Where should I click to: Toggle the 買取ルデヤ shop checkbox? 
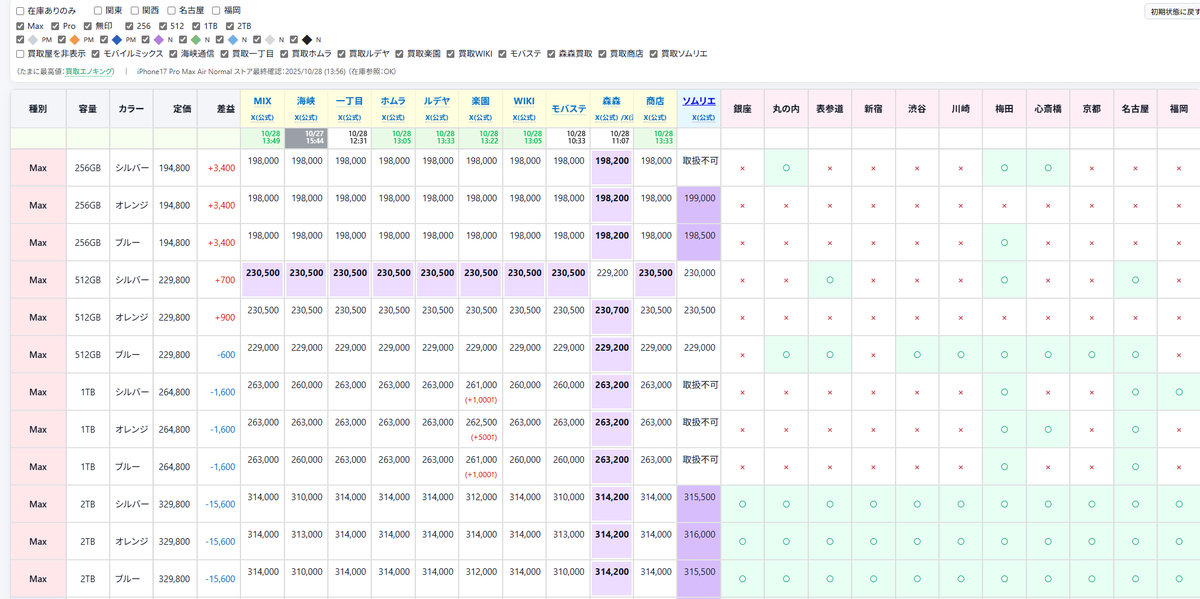pos(342,54)
